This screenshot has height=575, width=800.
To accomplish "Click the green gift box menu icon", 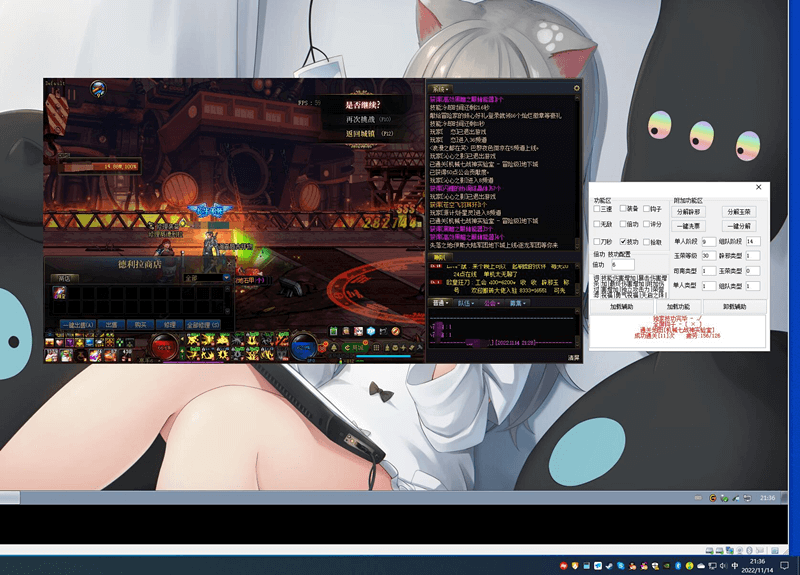I will click(x=334, y=331).
